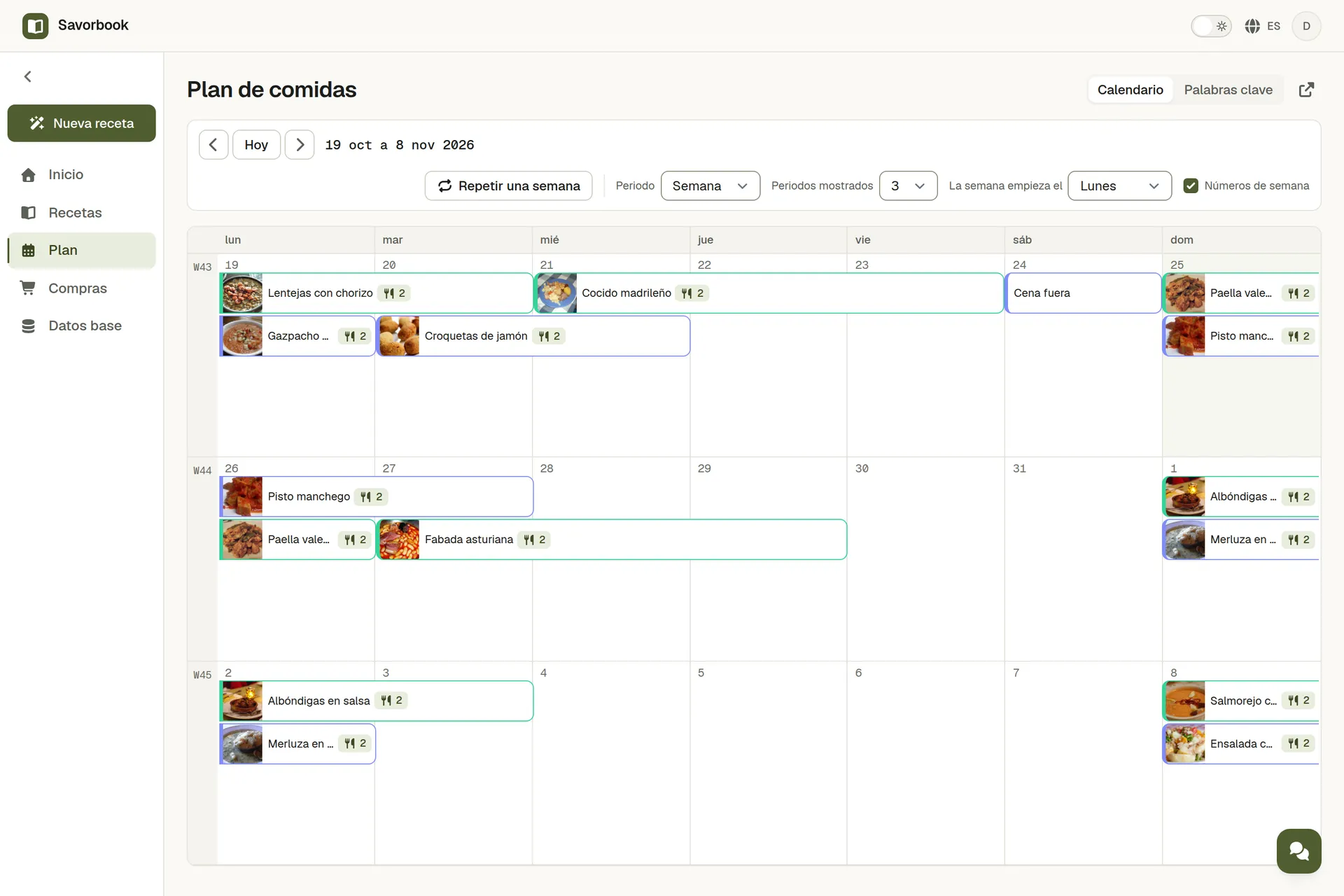
Task: Open Paella valenciana entry on Sunday 25
Action: click(1240, 293)
